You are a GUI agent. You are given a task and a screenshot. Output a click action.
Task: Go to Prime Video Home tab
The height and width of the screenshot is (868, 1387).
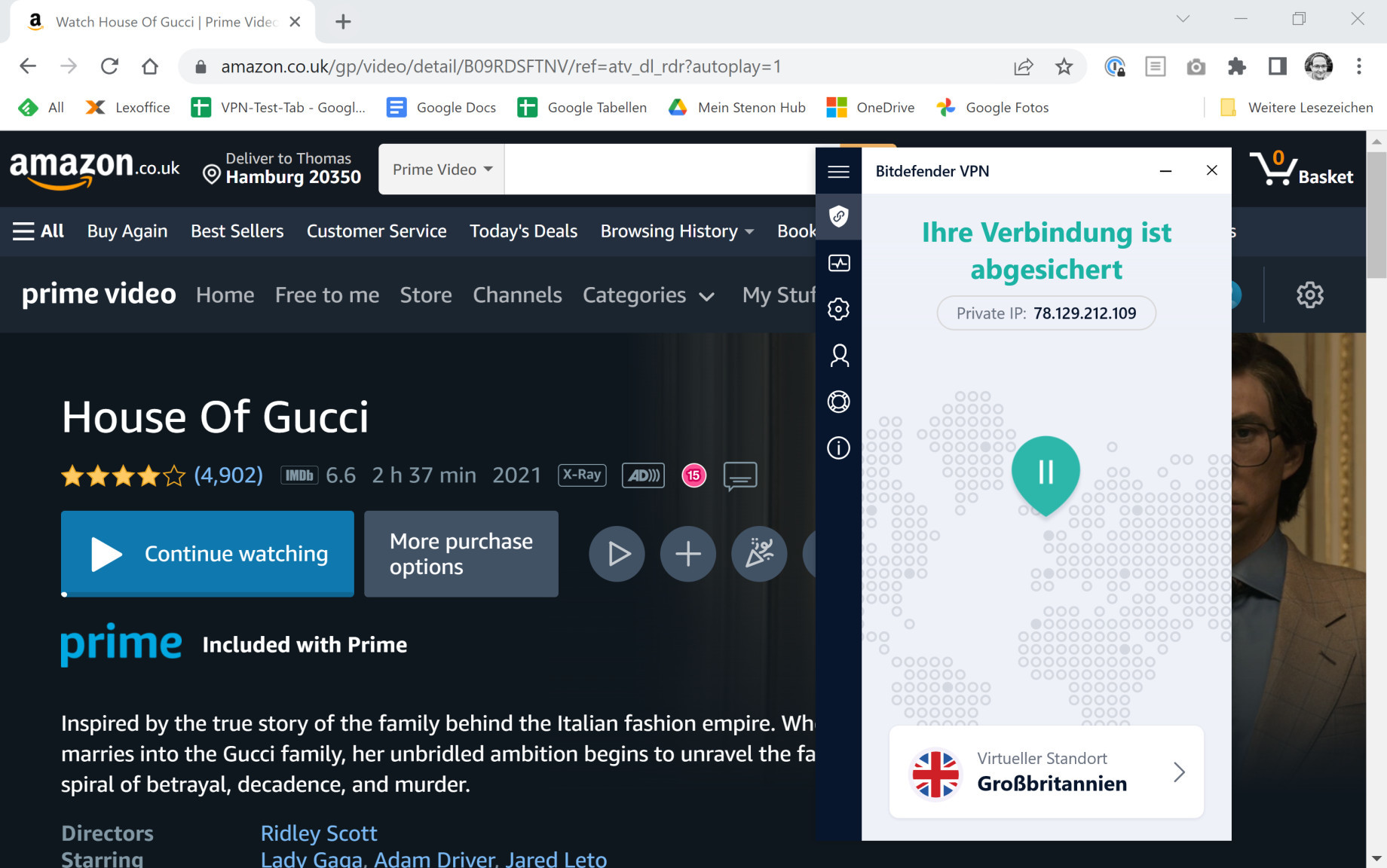[x=225, y=295]
